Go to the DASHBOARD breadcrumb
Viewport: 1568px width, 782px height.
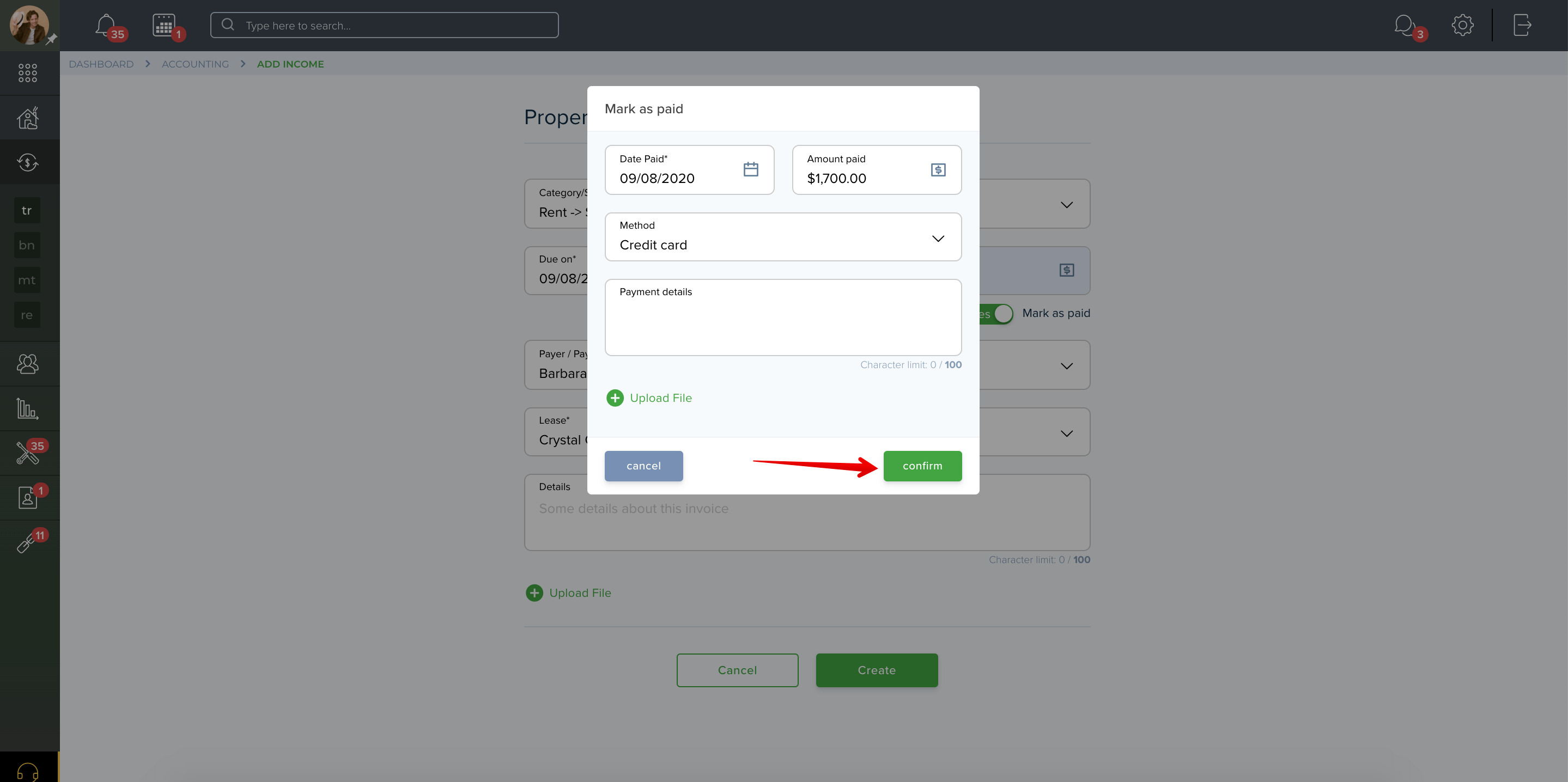coord(101,64)
